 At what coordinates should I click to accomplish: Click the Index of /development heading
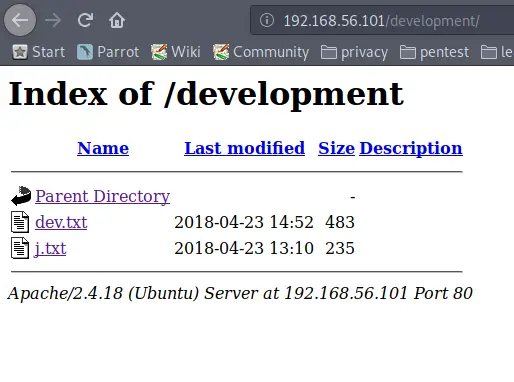[x=206, y=95]
